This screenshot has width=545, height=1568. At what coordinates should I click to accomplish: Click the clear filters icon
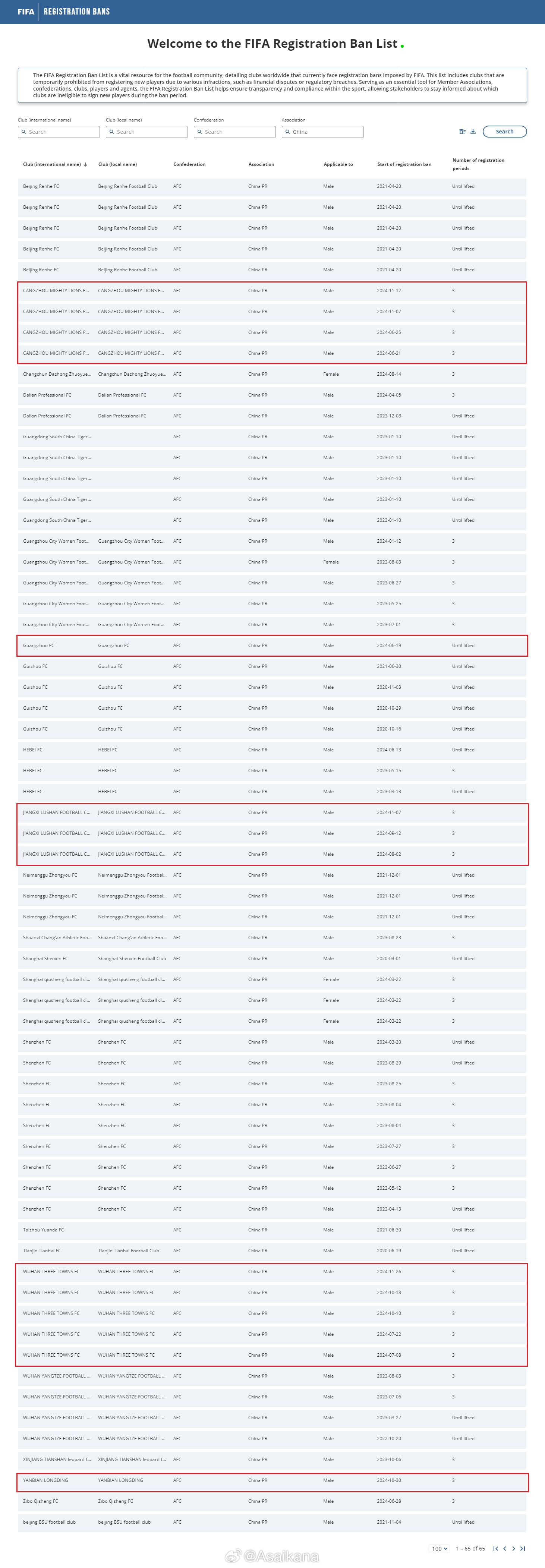[x=462, y=132]
